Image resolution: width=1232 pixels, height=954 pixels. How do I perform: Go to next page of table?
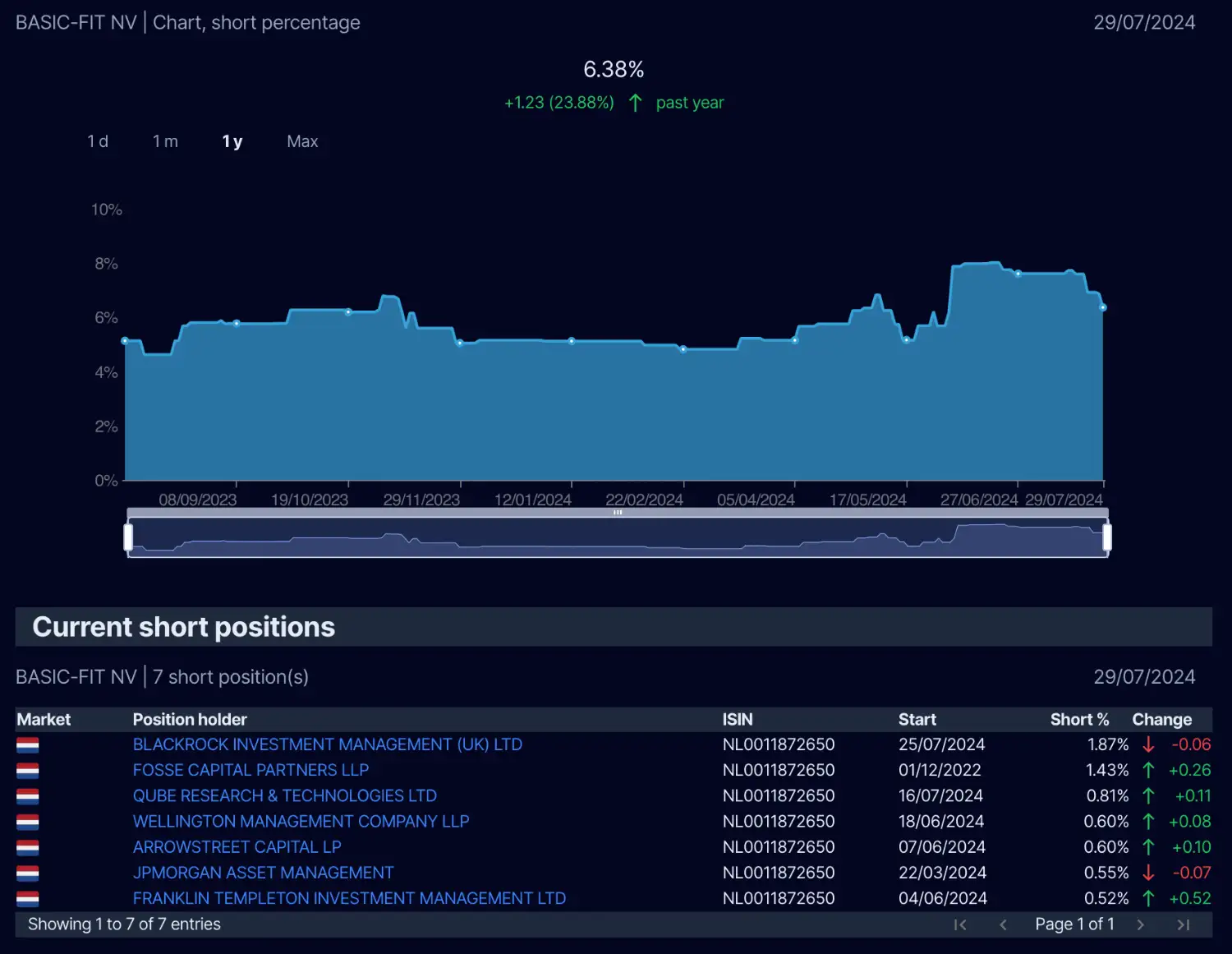[1140, 924]
